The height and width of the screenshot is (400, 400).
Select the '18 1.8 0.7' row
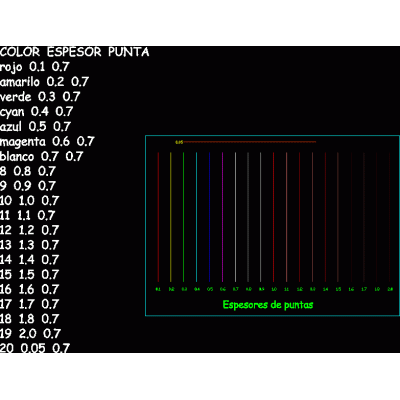(30, 319)
